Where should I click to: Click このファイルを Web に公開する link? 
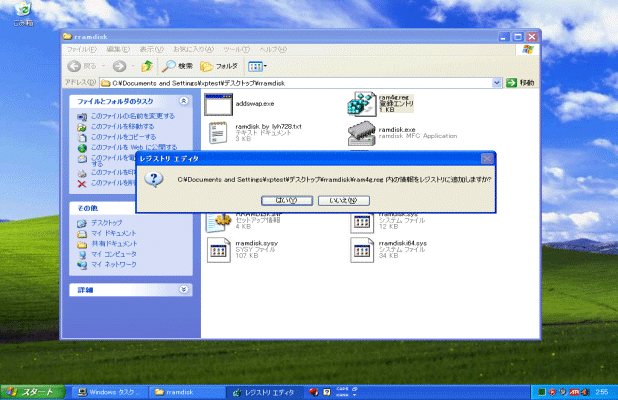(x=134, y=147)
